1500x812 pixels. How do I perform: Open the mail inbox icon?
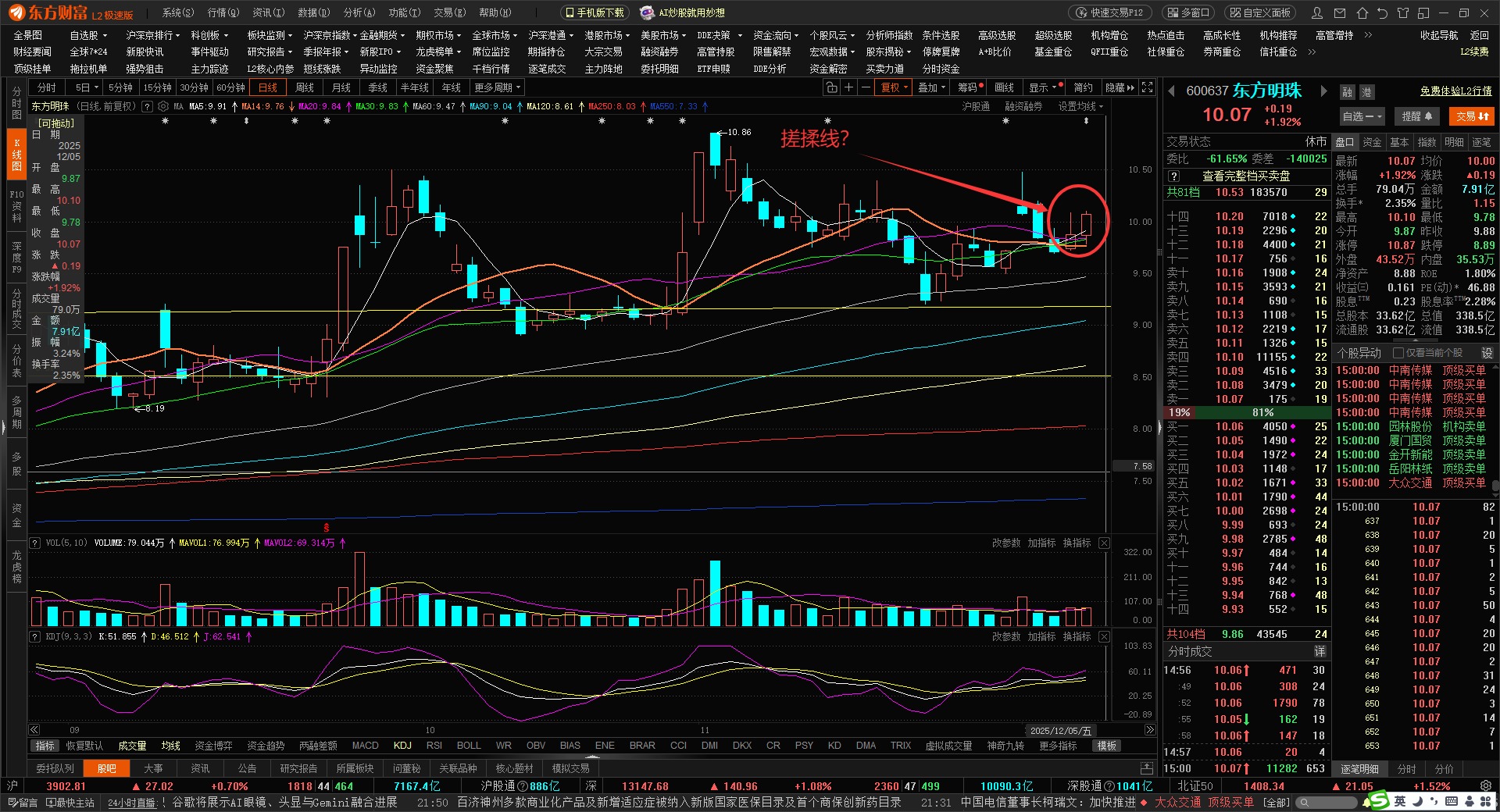[x=1340, y=13]
